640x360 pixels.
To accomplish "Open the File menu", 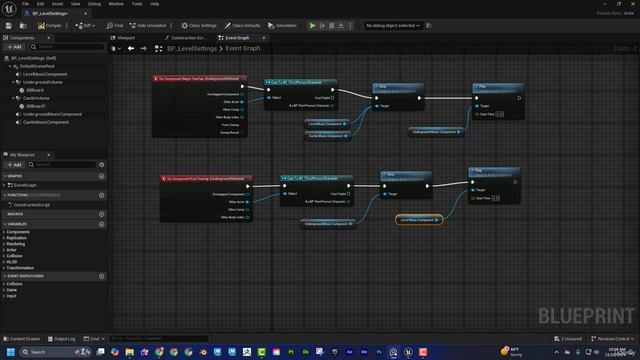I will point(25,4).
